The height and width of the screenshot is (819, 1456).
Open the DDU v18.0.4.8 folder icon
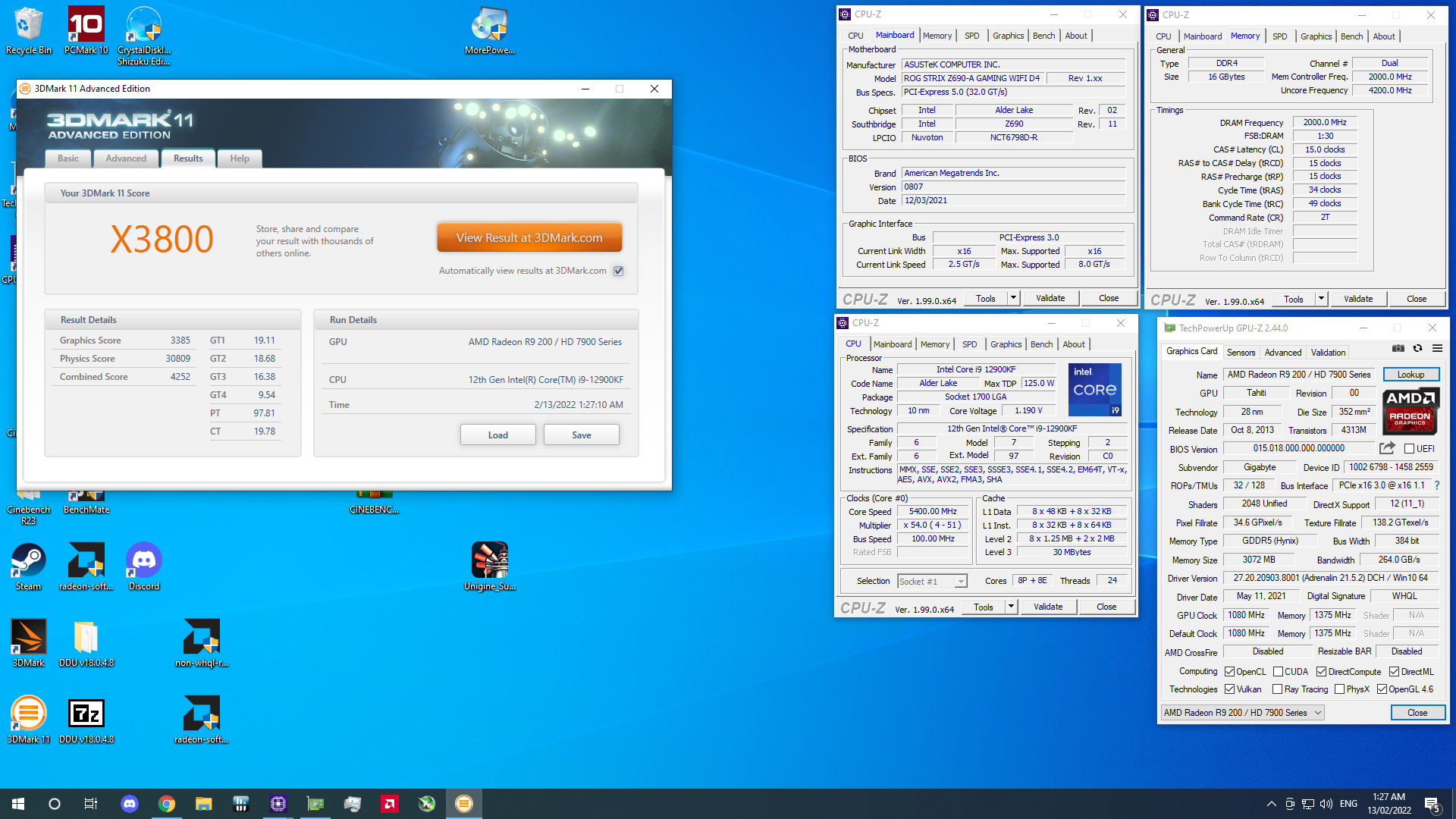[86, 643]
